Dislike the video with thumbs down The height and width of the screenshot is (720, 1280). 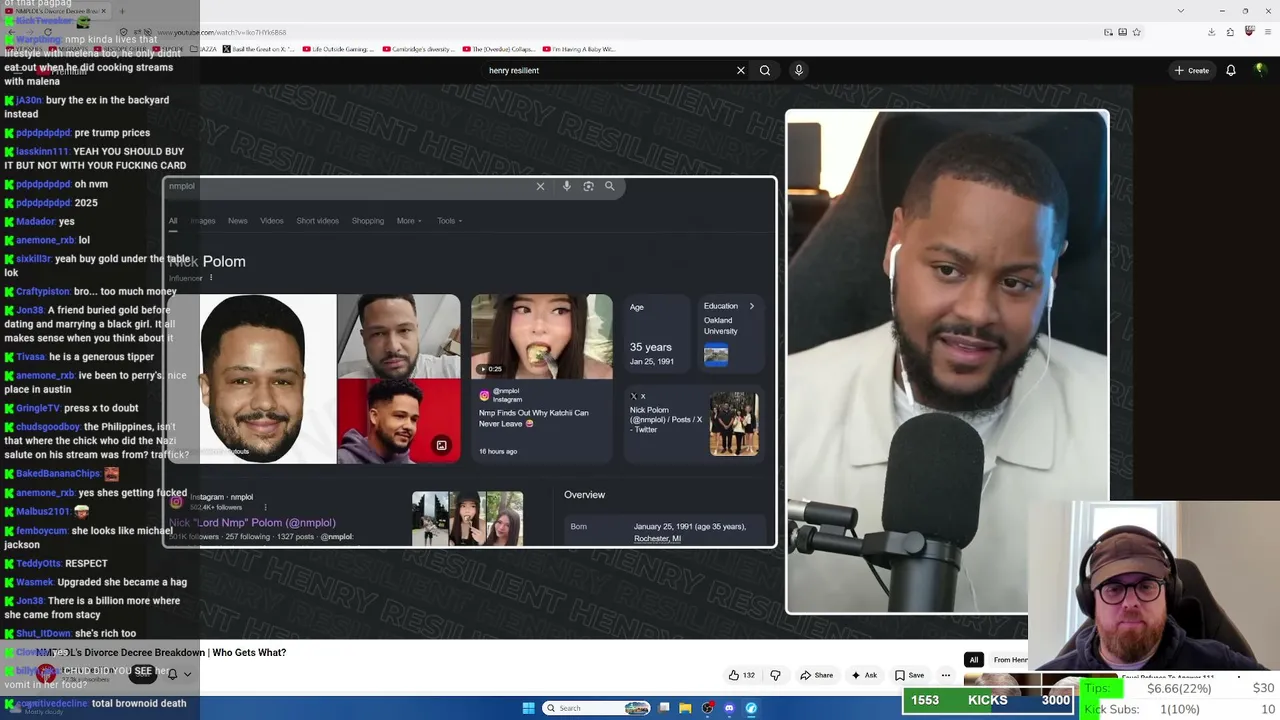775,675
